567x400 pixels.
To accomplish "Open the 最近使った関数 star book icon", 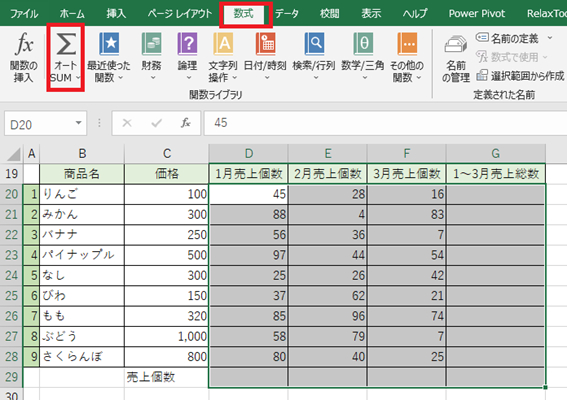I will click(x=109, y=43).
